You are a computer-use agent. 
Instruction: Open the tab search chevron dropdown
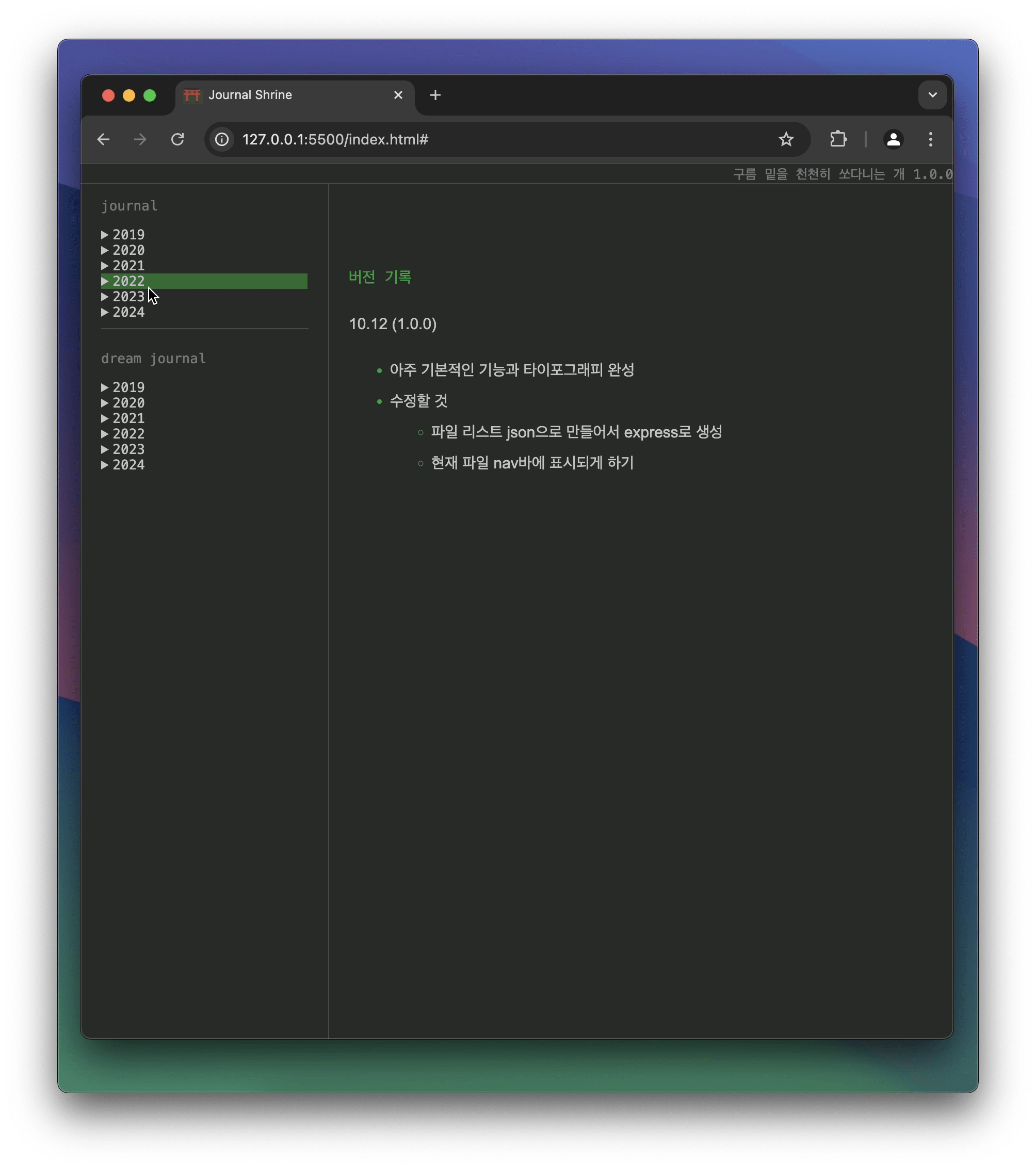(932, 95)
